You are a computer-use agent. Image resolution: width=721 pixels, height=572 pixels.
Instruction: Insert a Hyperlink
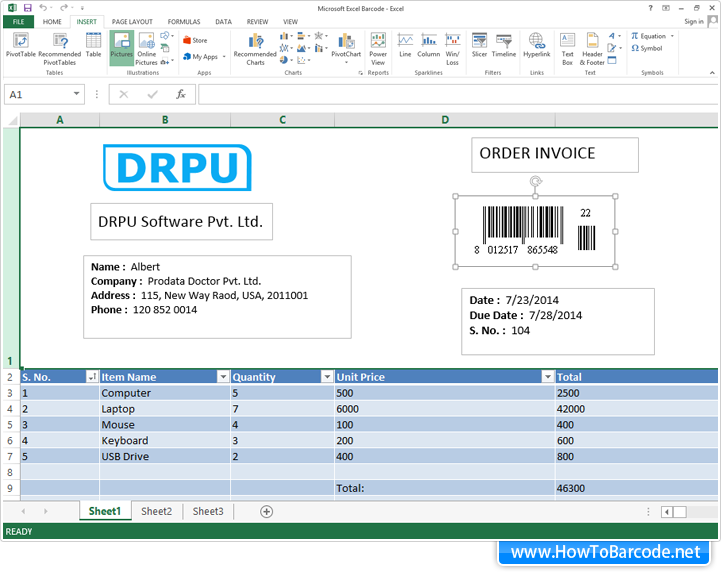click(537, 45)
